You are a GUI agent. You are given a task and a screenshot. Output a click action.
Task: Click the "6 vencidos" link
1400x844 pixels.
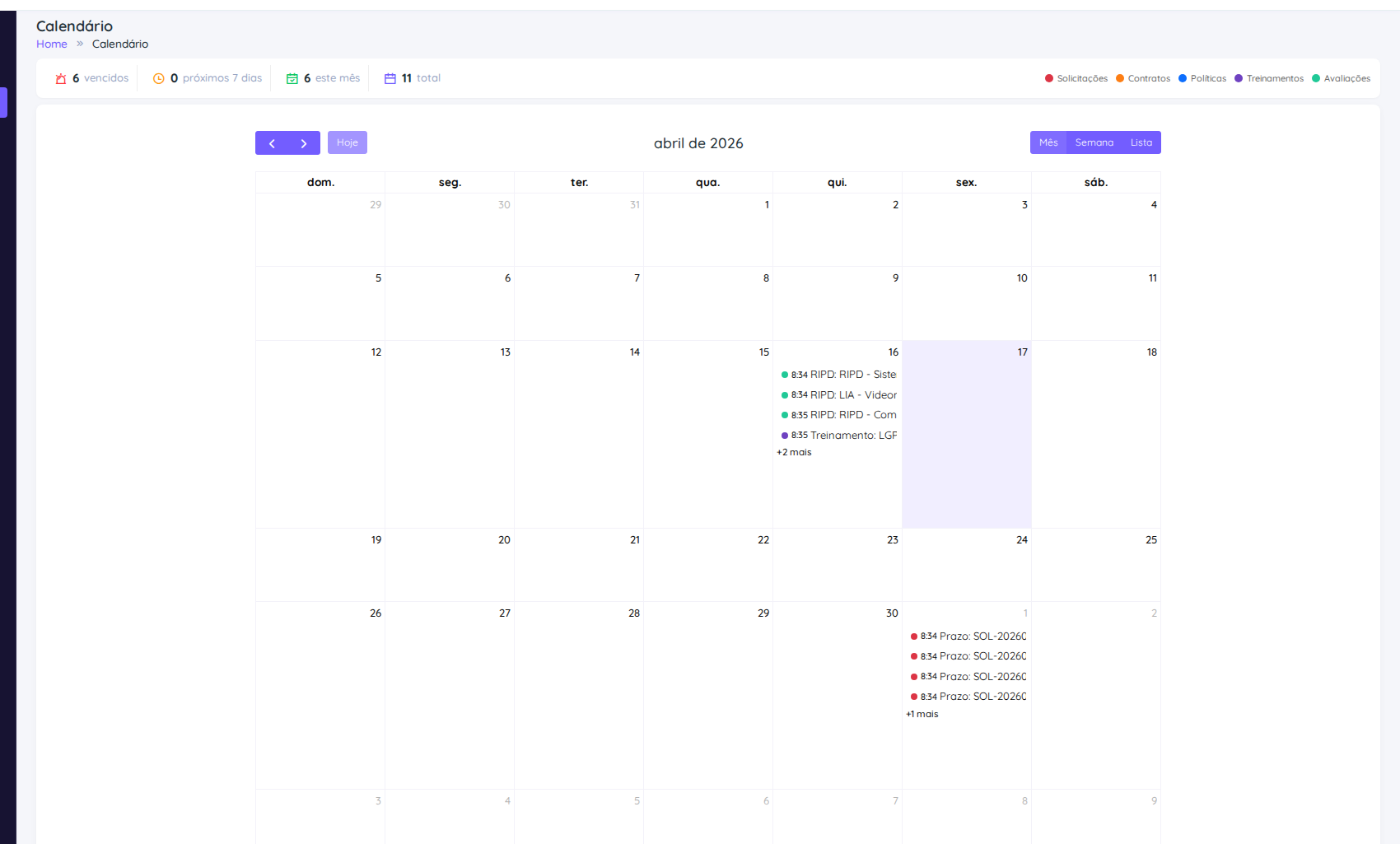(x=100, y=77)
